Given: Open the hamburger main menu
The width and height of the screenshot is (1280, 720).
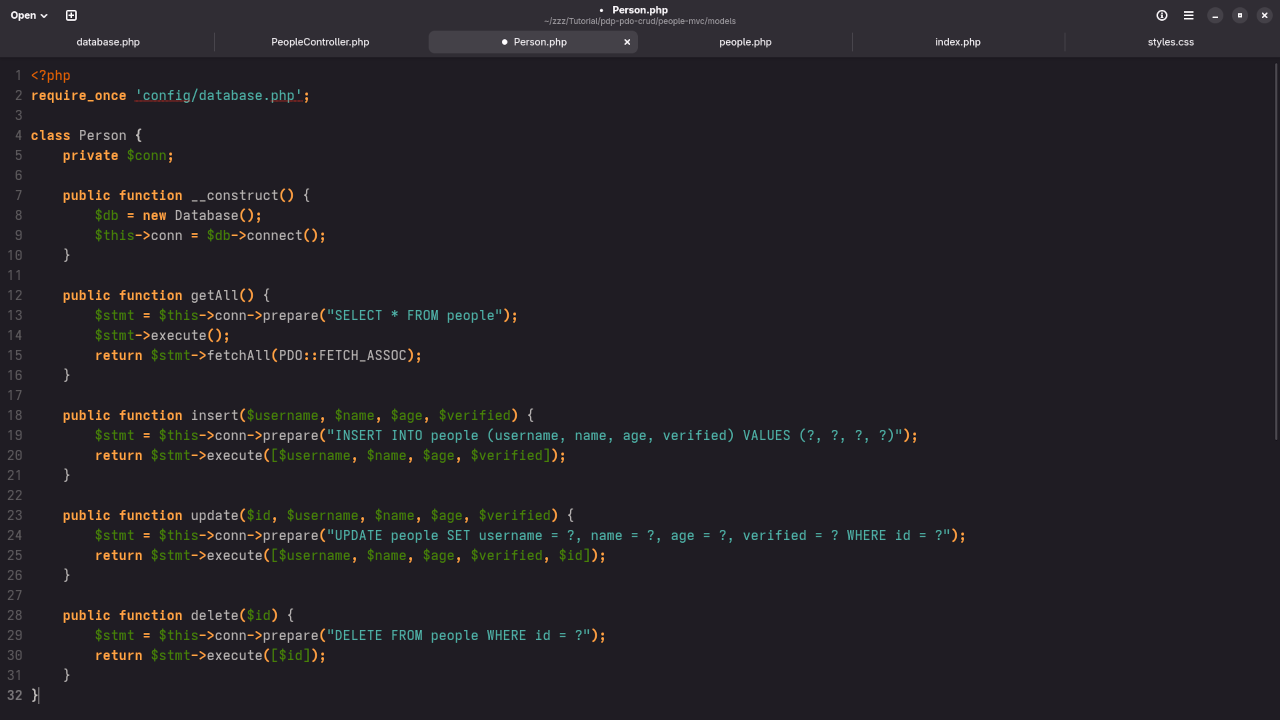Looking at the screenshot, I should pos(1189,15).
